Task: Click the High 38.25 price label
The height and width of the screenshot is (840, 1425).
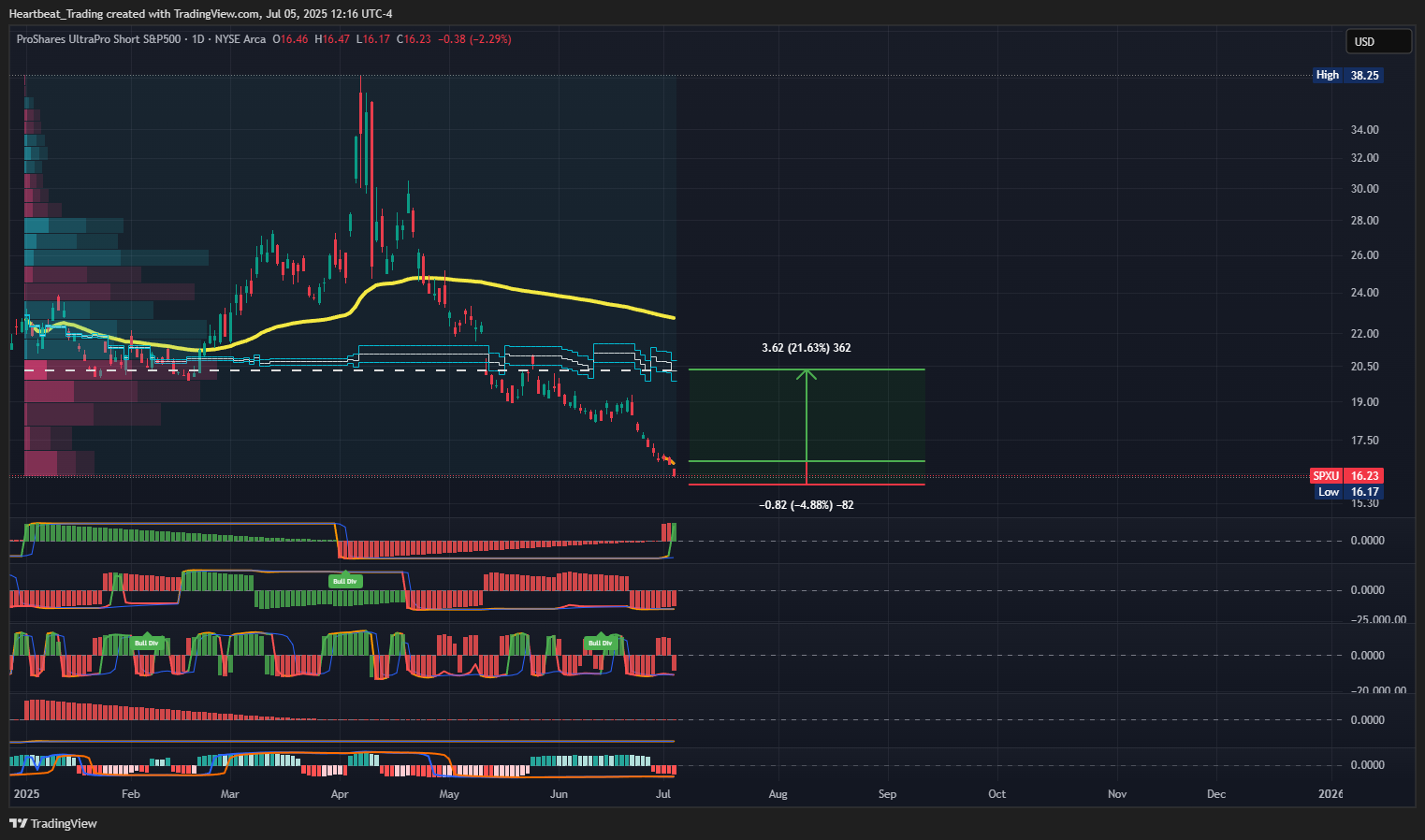Action: (x=1348, y=75)
